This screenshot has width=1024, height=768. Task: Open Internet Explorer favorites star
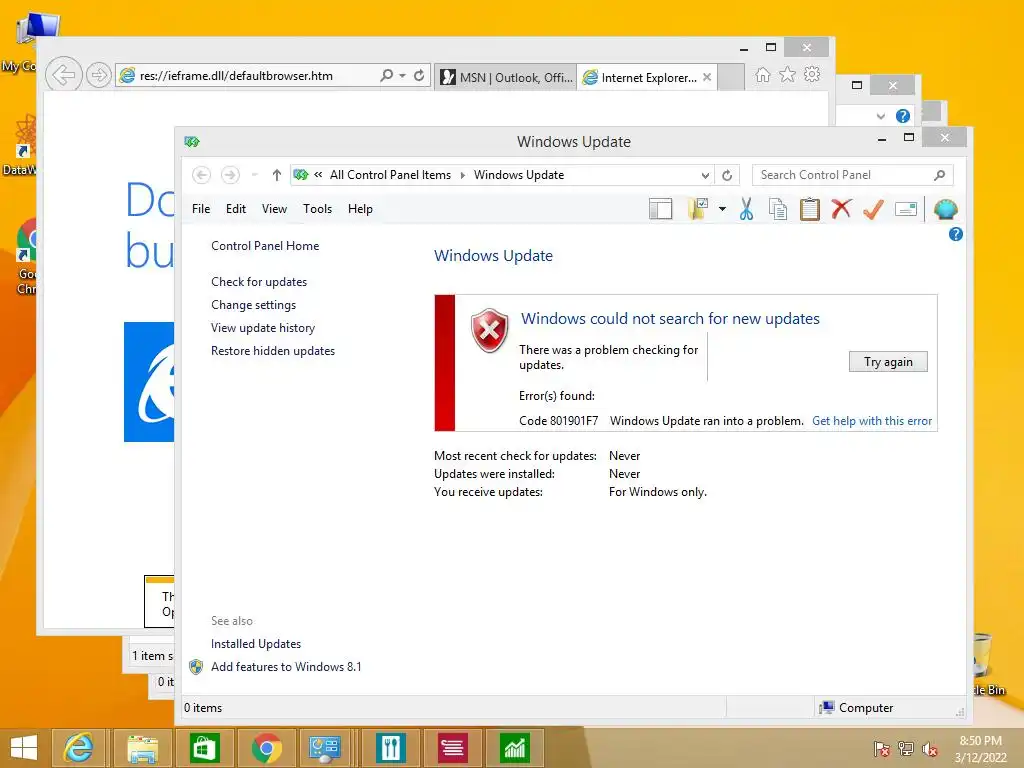(788, 74)
